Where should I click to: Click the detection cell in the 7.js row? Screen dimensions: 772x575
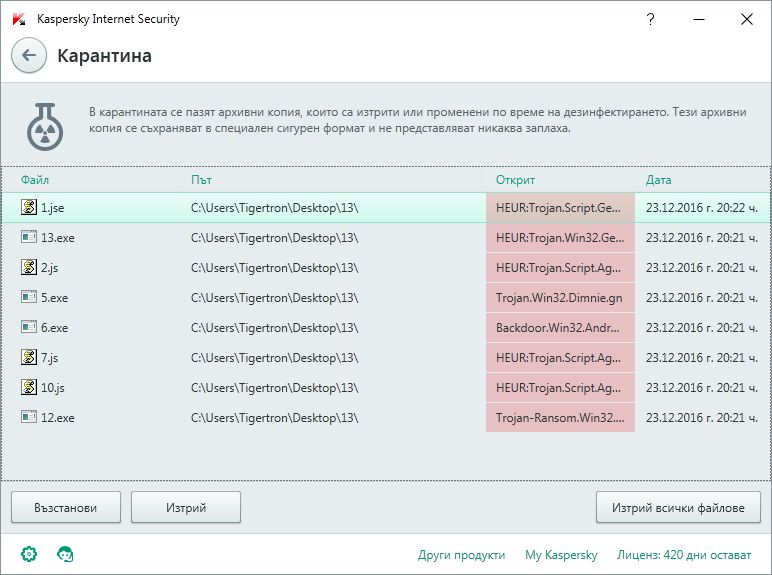(x=560, y=357)
